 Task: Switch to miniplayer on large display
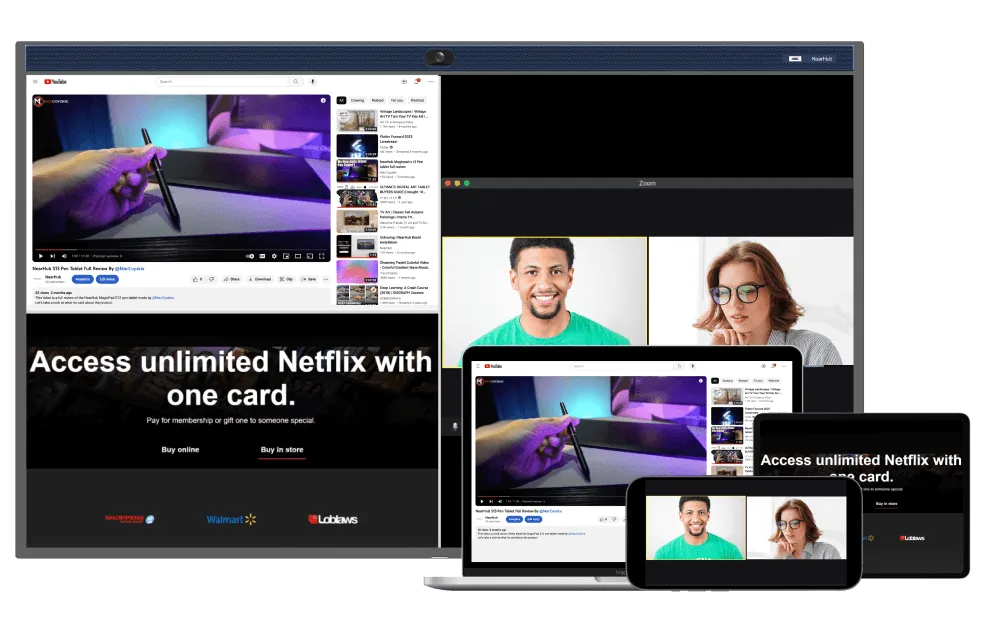(286, 256)
